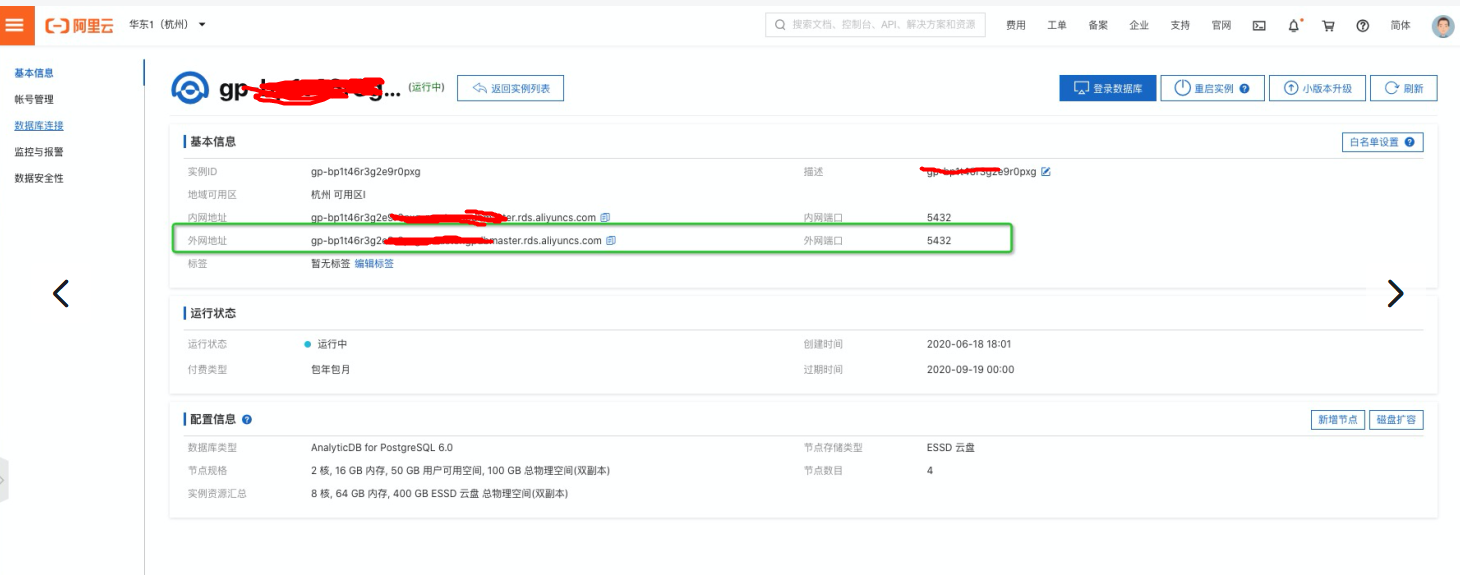Open the orange hamburger navigation menu
This screenshot has height=575, width=1460.
point(15,25)
